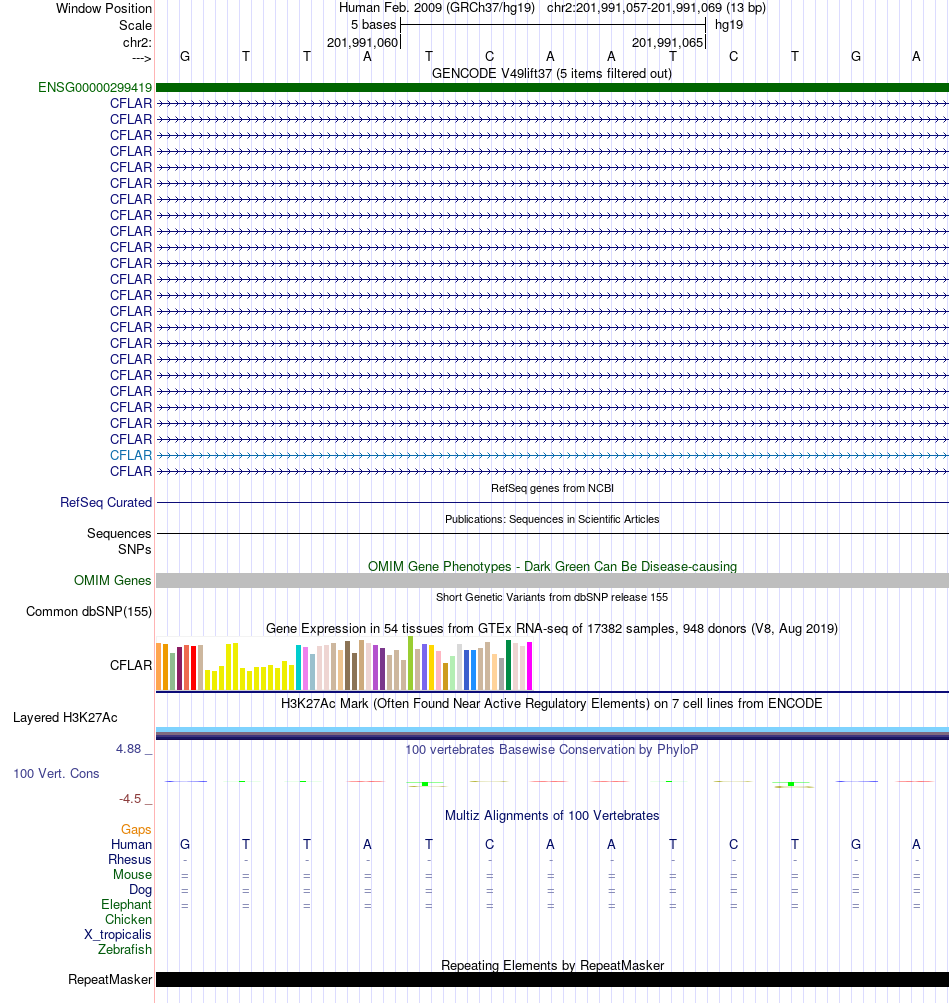Click 'Publications: Sequences in Scientific Articles' title
The image size is (950, 1003).
coord(552,519)
